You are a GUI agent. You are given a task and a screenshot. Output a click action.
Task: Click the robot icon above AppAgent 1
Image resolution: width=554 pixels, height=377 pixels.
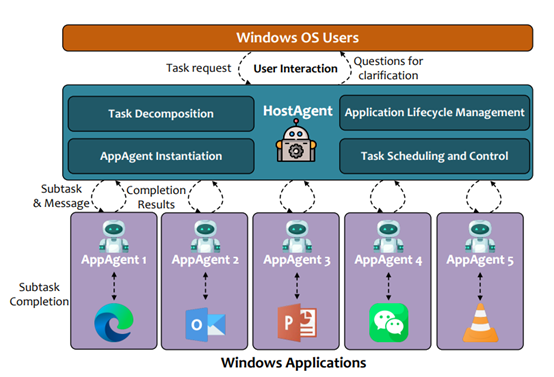114,236
